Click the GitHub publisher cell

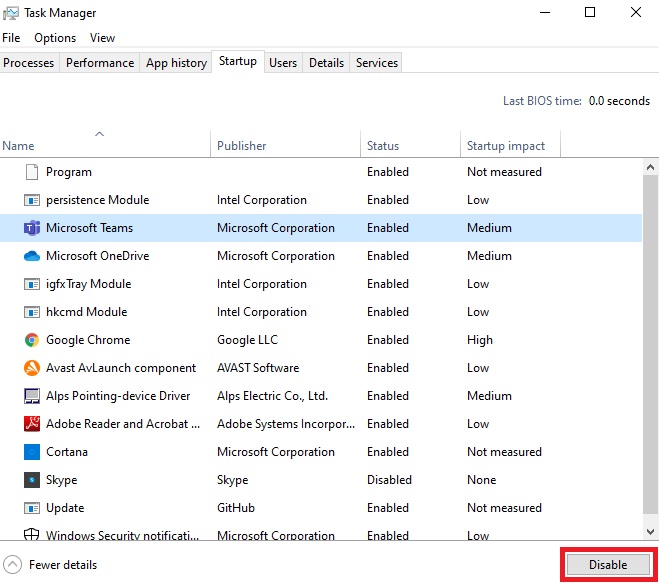[x=236, y=508]
